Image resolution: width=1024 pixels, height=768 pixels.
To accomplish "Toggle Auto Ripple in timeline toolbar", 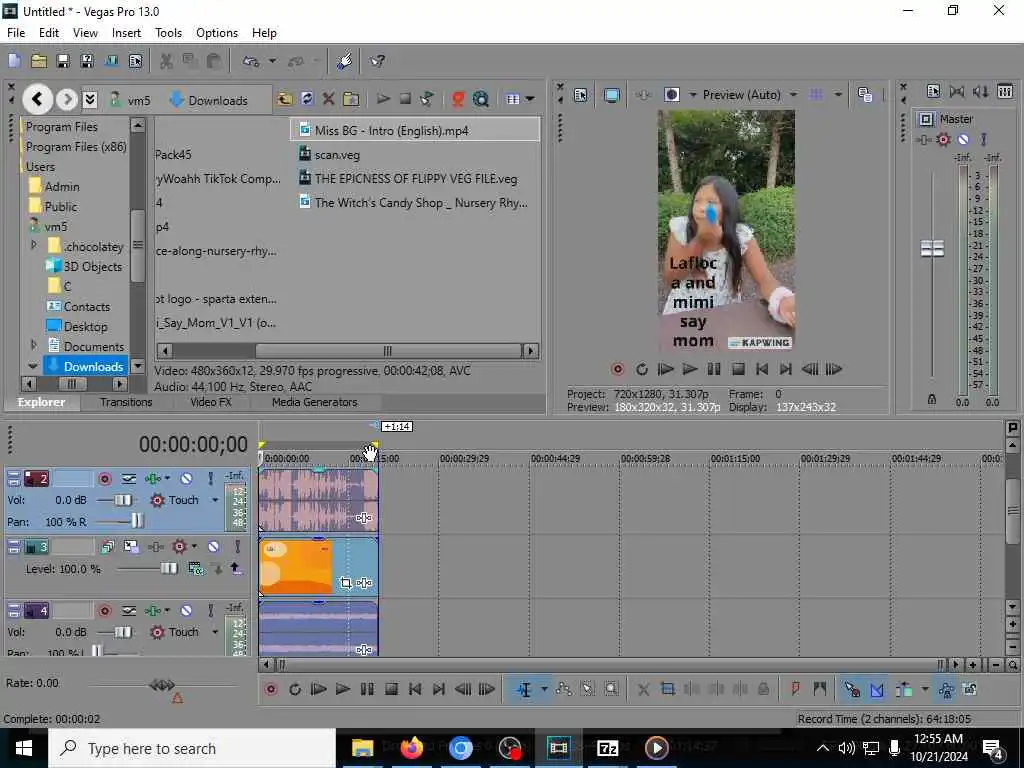I will point(904,689).
